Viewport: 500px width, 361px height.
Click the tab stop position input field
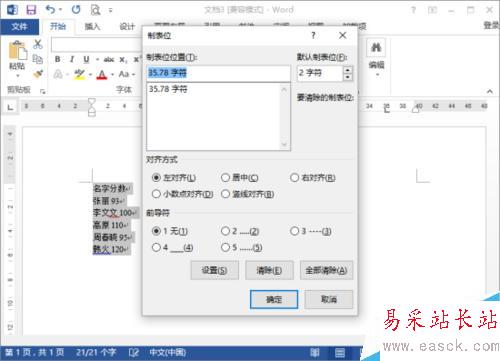point(218,73)
